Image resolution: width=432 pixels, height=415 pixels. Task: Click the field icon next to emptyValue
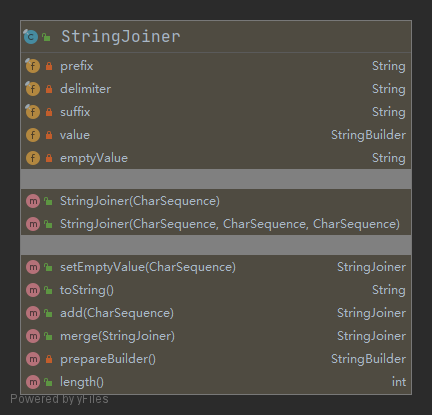coord(33,158)
